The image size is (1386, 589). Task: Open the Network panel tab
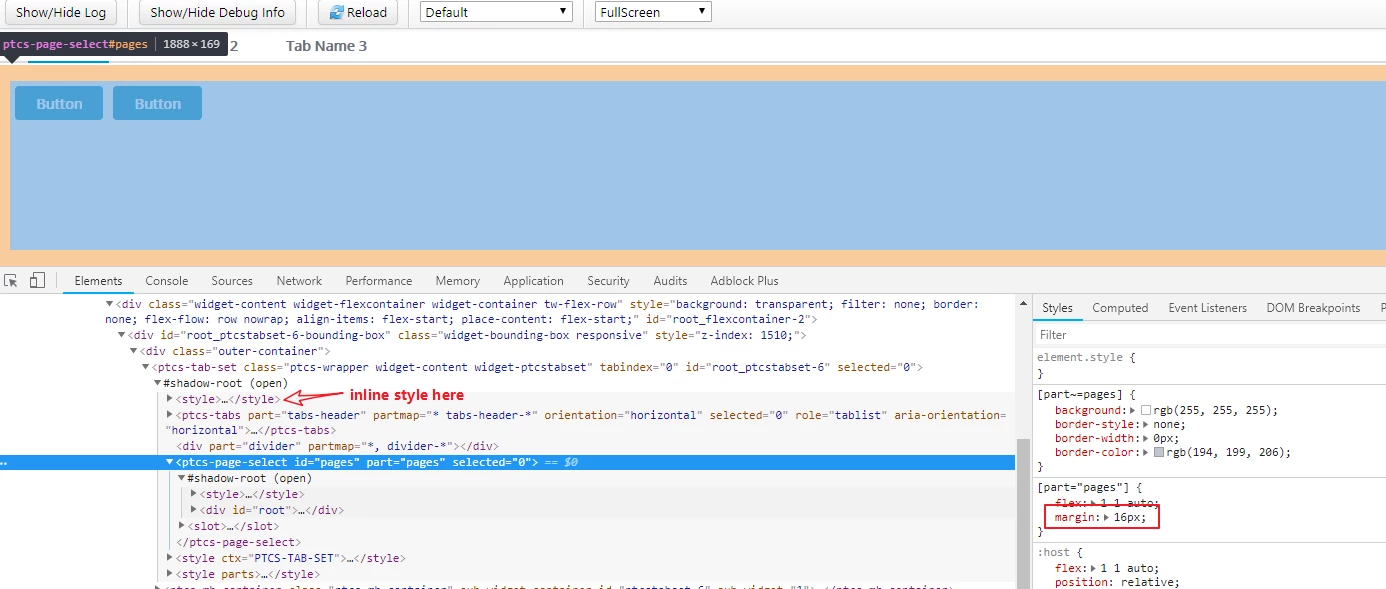(x=299, y=281)
